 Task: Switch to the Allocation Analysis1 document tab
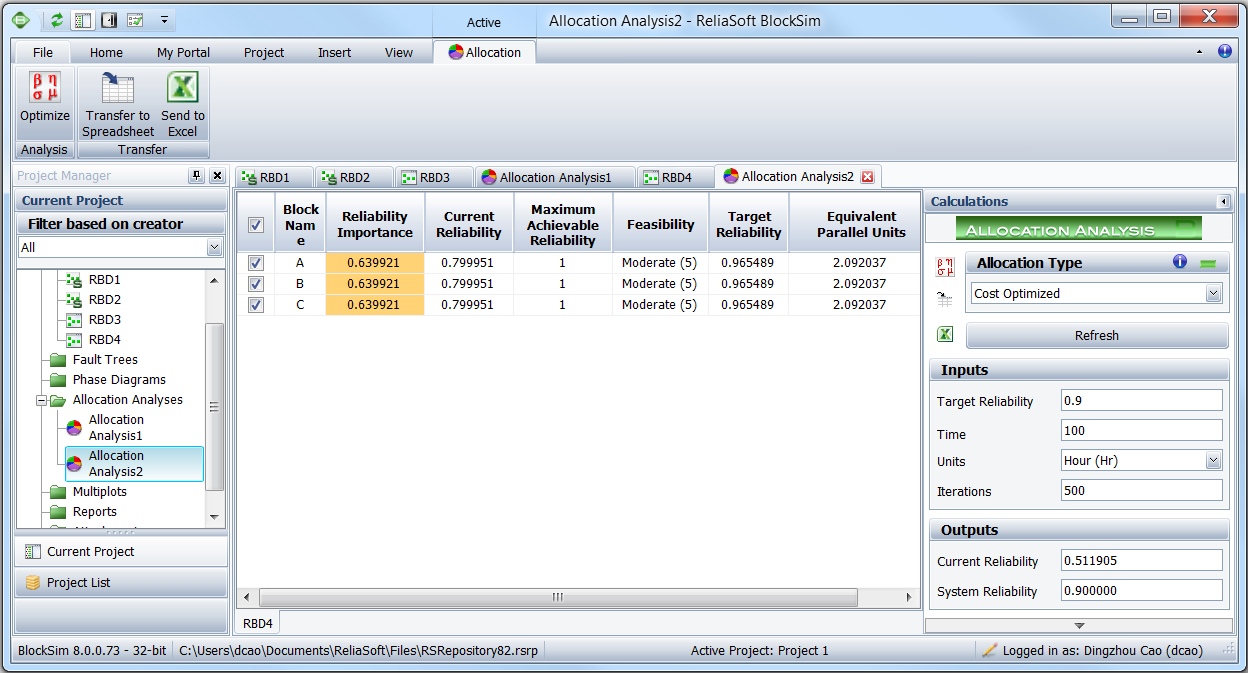pyautogui.click(x=555, y=178)
